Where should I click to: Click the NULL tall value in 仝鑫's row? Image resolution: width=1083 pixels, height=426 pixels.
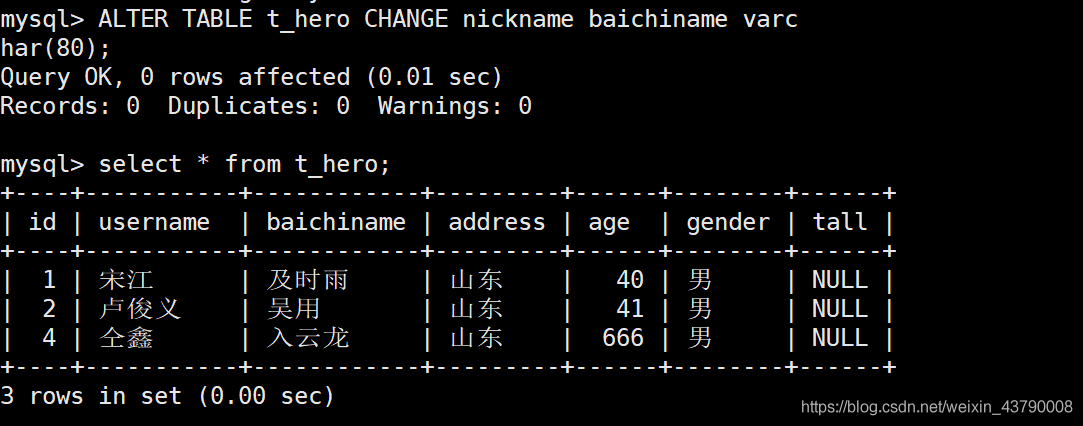coord(840,338)
